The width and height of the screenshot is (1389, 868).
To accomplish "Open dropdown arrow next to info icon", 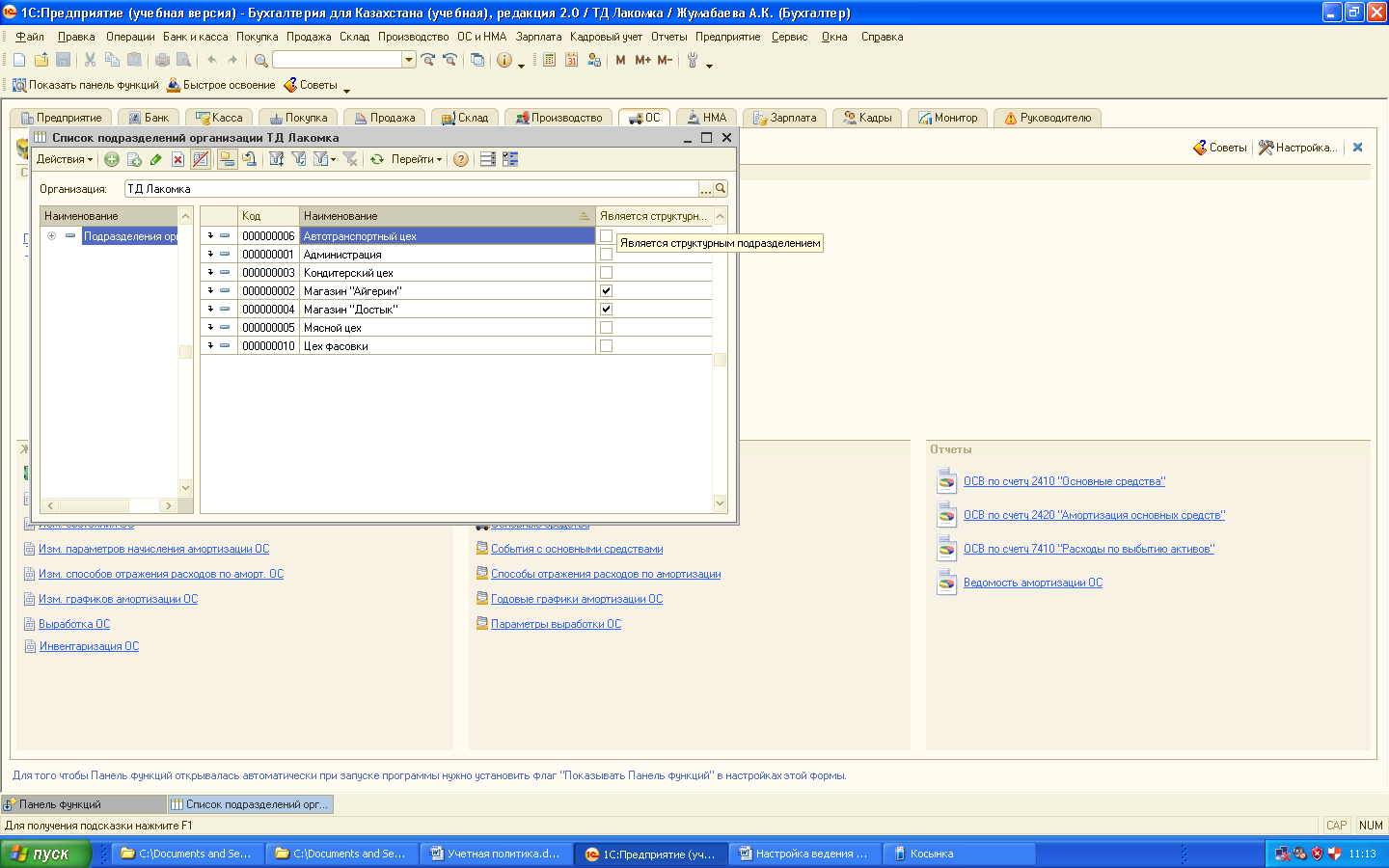I will [x=521, y=66].
